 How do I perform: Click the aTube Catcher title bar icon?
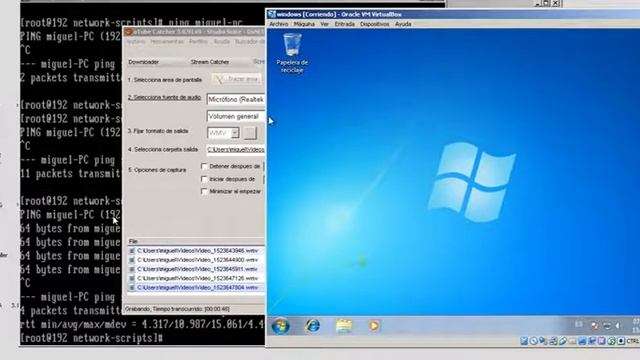(129, 31)
